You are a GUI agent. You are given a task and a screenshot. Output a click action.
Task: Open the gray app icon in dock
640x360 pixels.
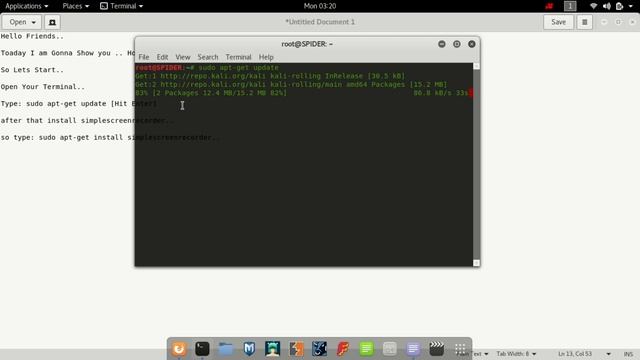[x=390, y=349]
